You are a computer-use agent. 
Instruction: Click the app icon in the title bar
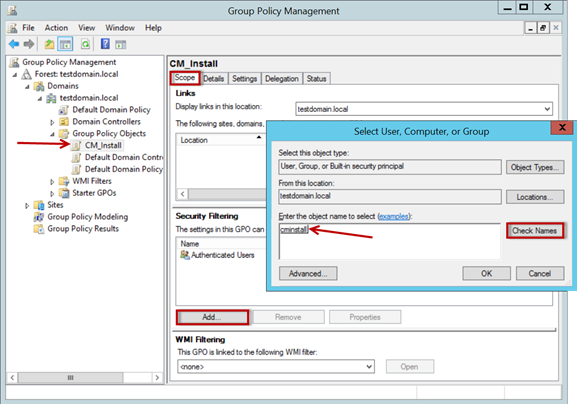coord(12,10)
